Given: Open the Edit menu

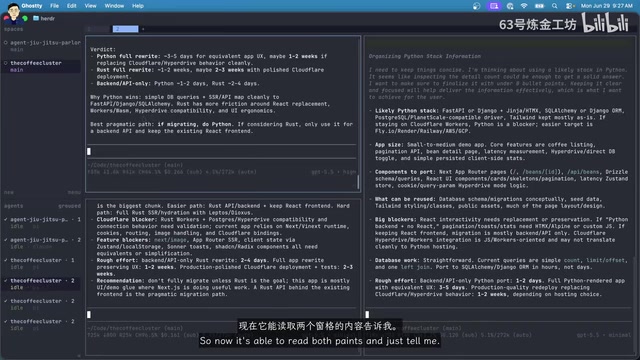Looking at the screenshot, I should click(72, 6).
